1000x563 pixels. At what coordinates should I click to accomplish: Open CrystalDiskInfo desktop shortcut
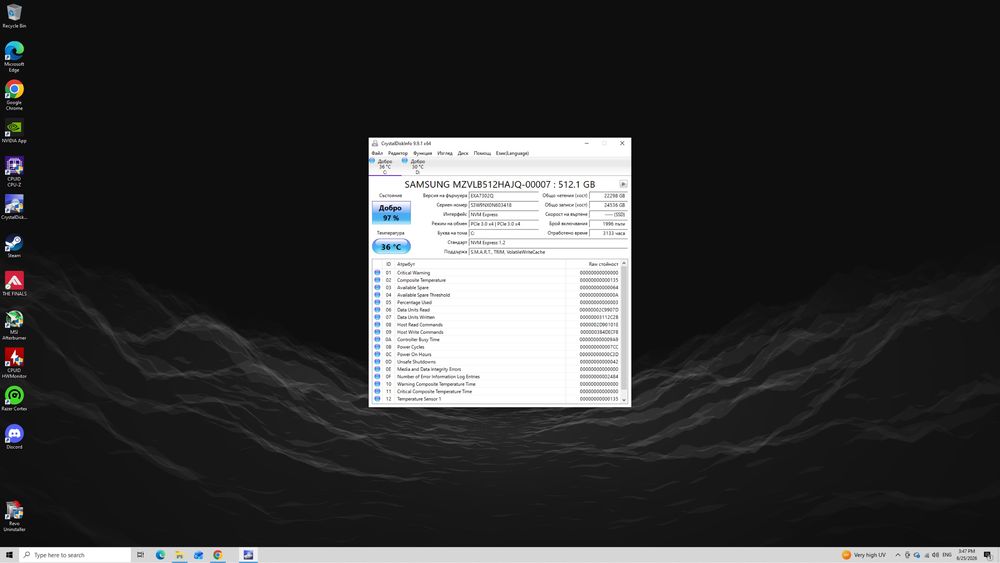pyautogui.click(x=14, y=207)
